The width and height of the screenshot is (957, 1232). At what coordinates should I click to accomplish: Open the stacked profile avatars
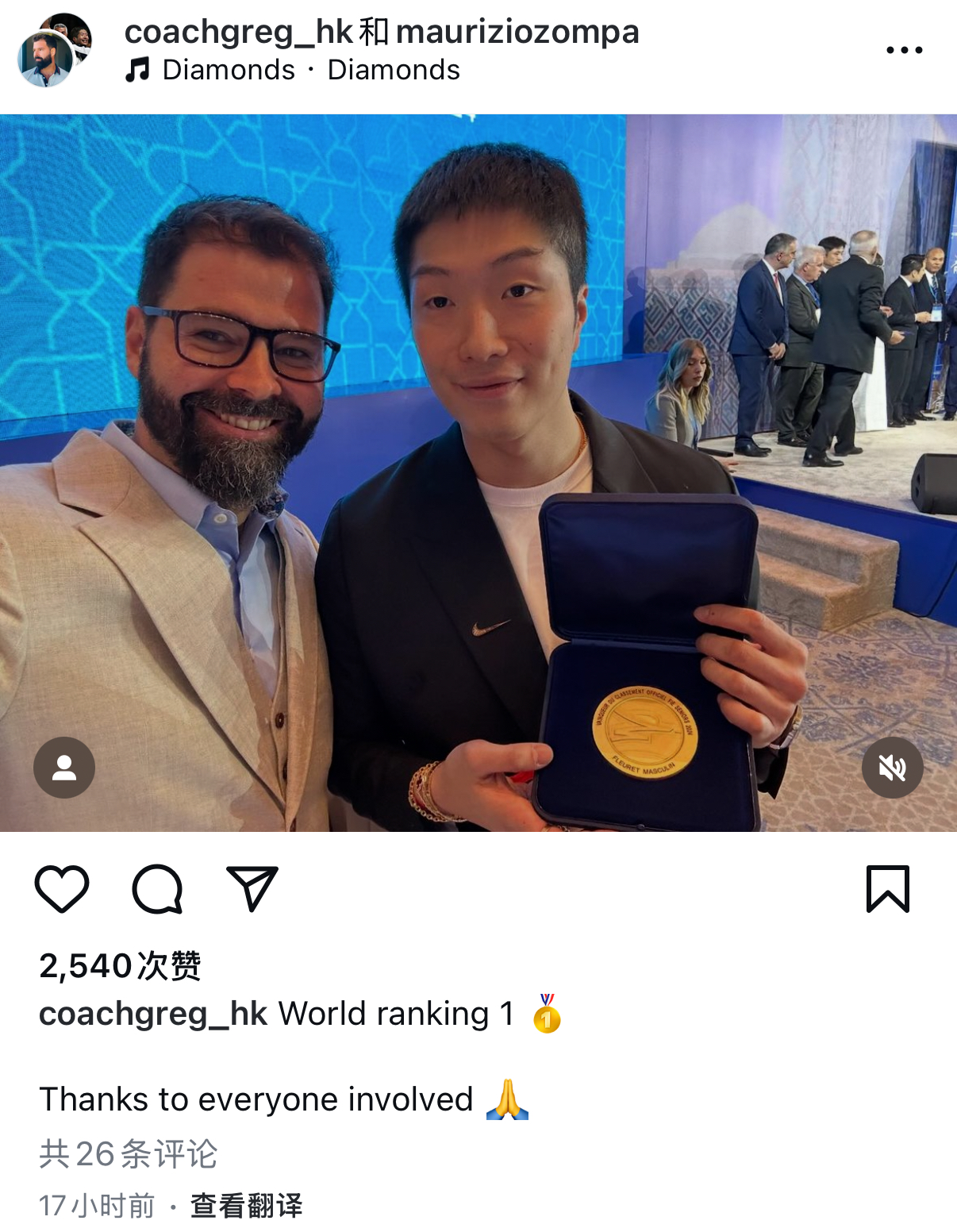55,50
